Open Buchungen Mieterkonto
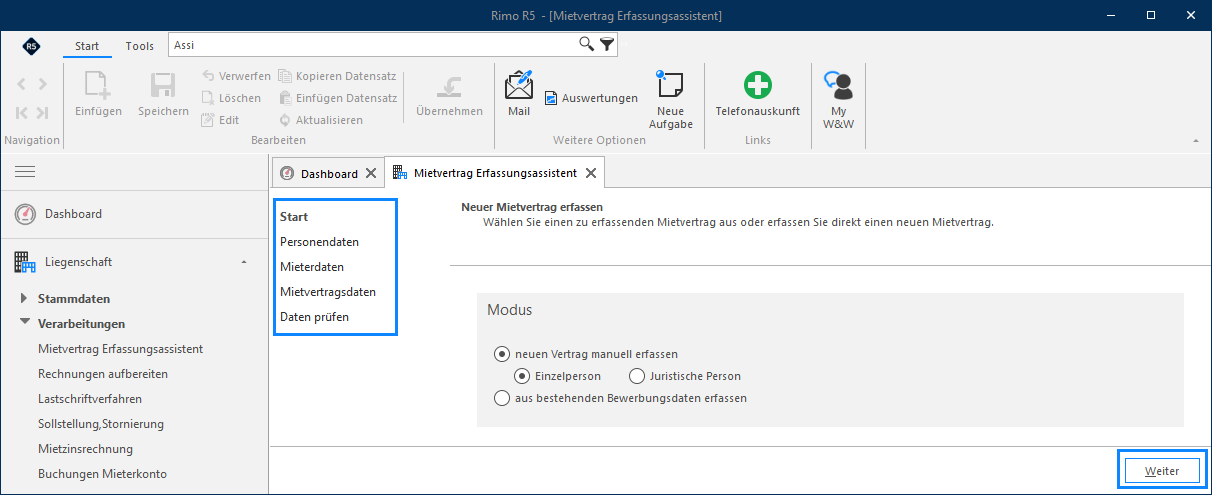Viewport: 1212px width, 495px height. tap(102, 474)
